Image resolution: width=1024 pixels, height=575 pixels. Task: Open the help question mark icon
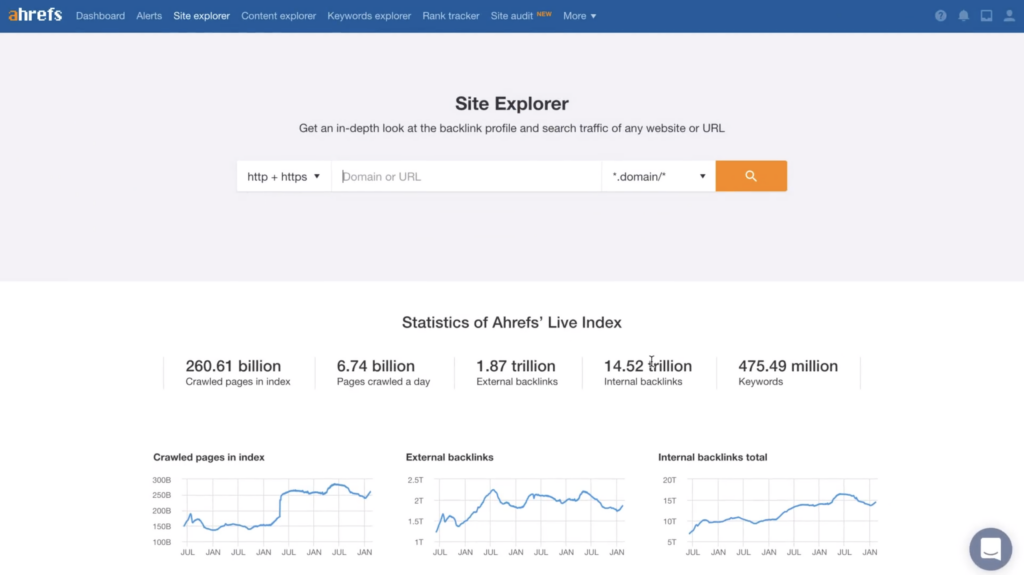point(940,16)
